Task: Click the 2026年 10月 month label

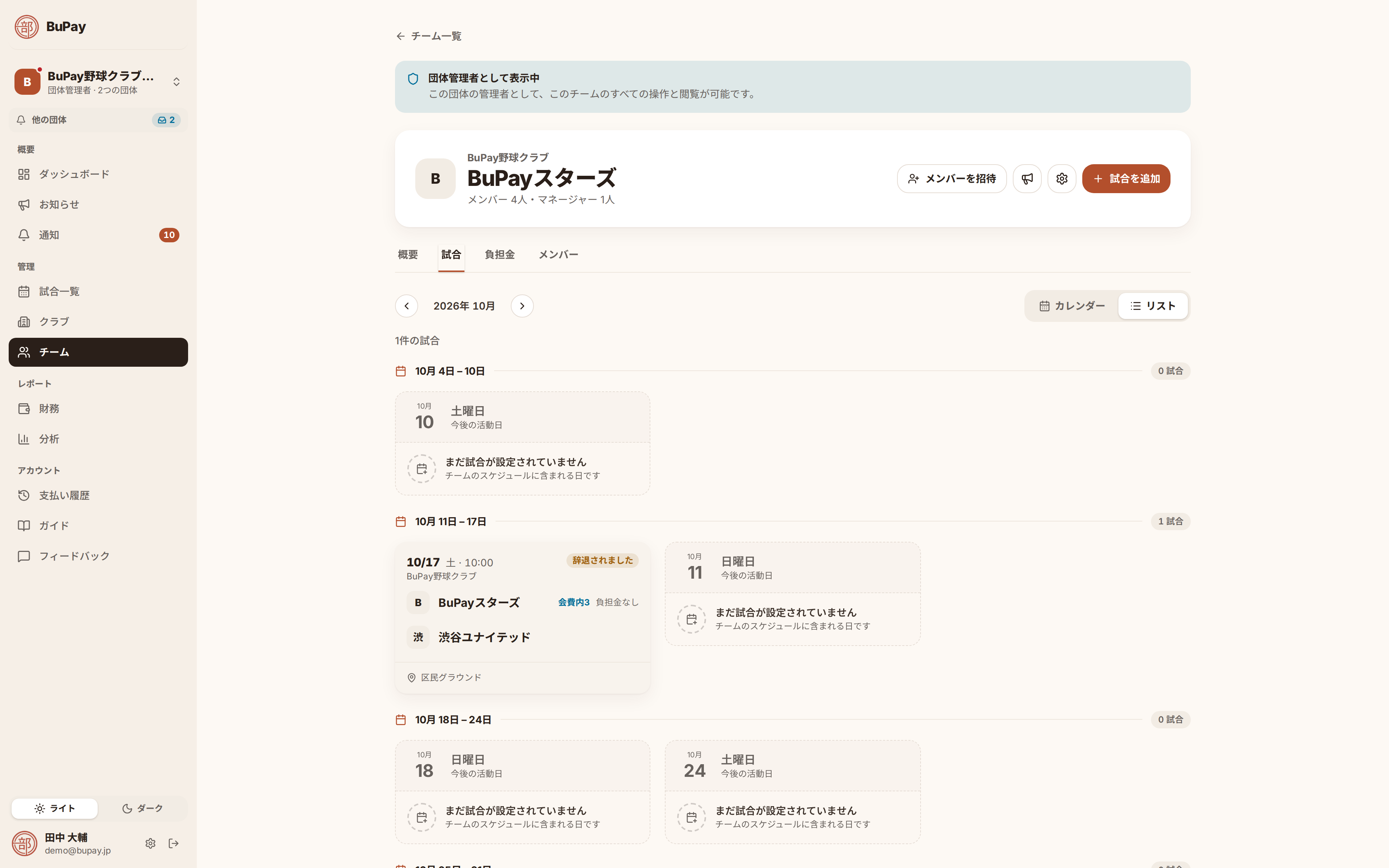Action: (x=464, y=306)
